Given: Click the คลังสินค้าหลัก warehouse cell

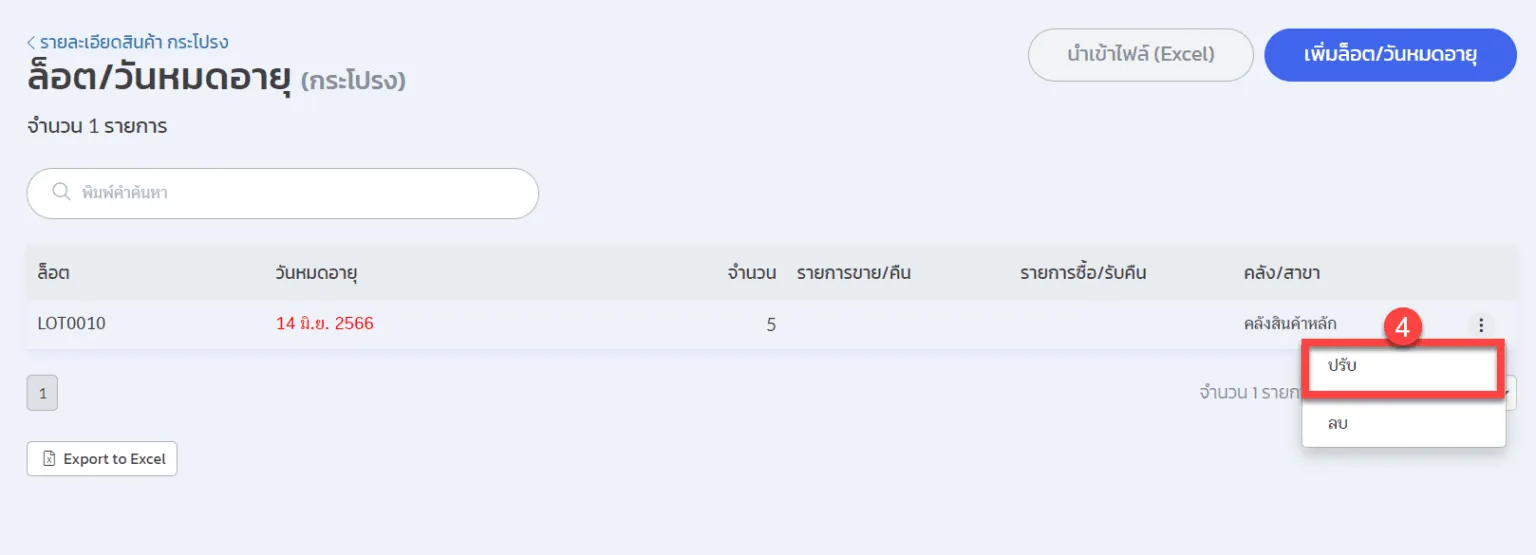Looking at the screenshot, I should click(1290, 324).
